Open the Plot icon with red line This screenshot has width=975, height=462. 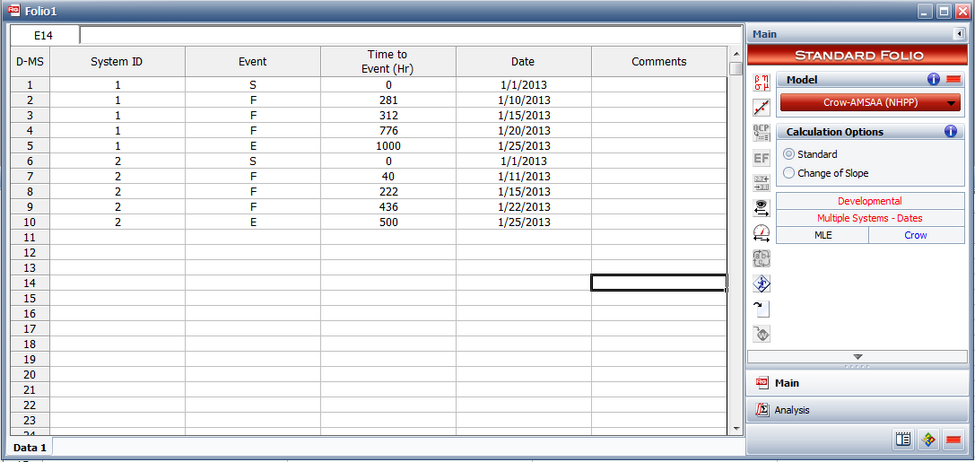[x=761, y=108]
